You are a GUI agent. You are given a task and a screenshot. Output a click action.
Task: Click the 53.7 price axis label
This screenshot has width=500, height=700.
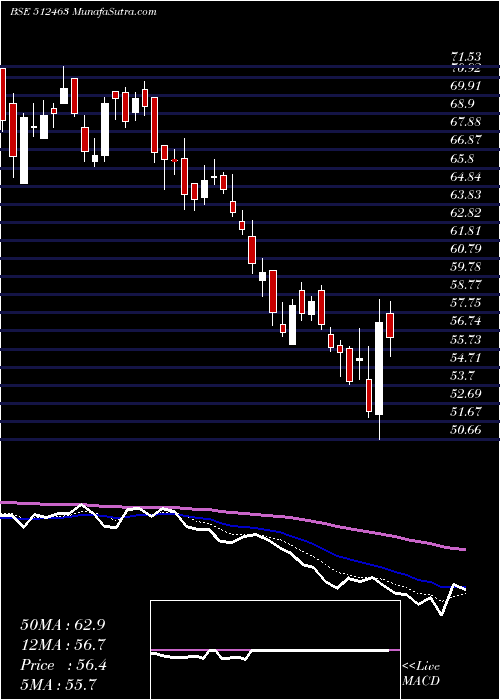tap(463, 376)
